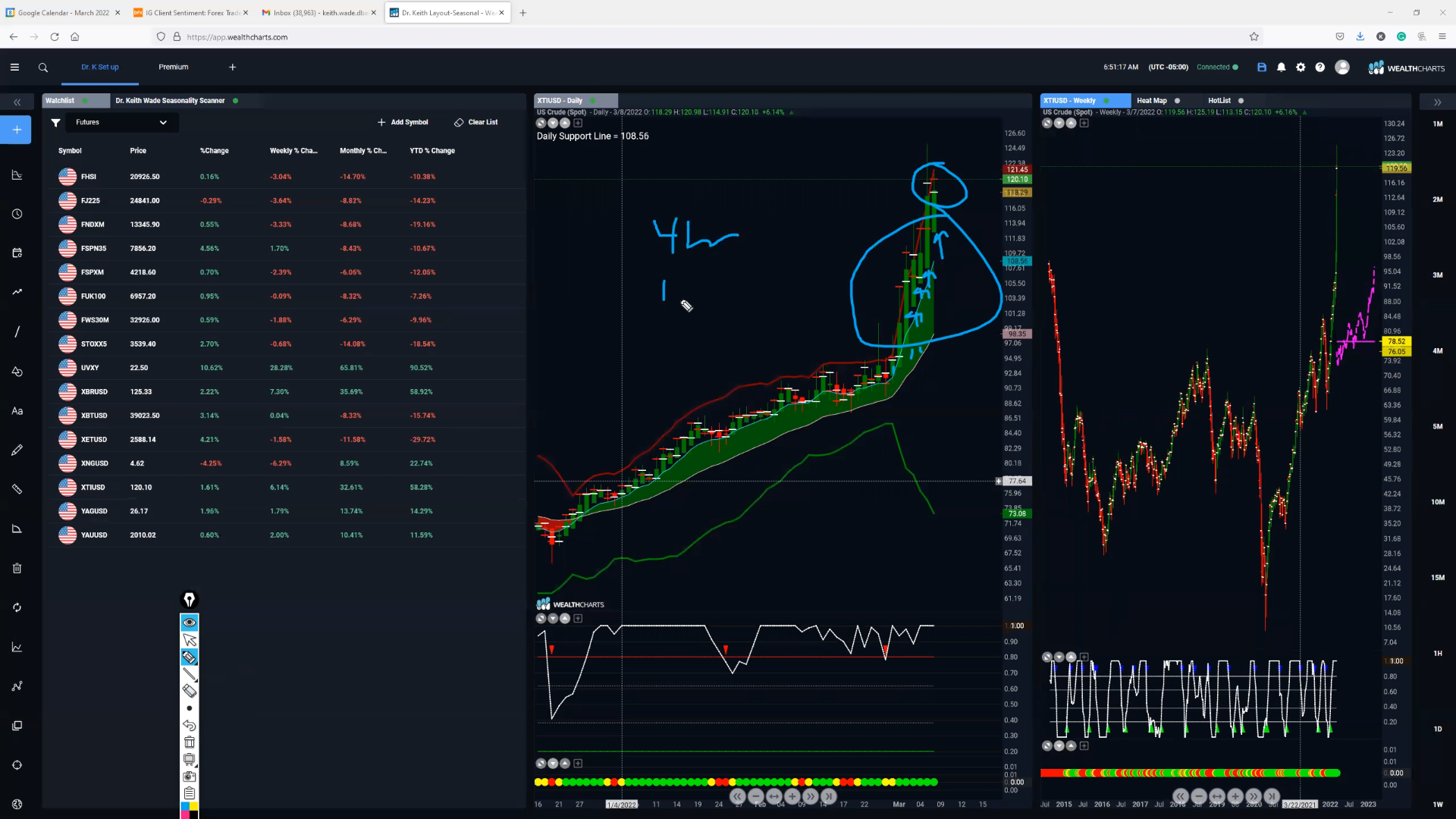Toggle XTIUSD Daily tab link dot
The image size is (1456, 819).
tap(593, 101)
